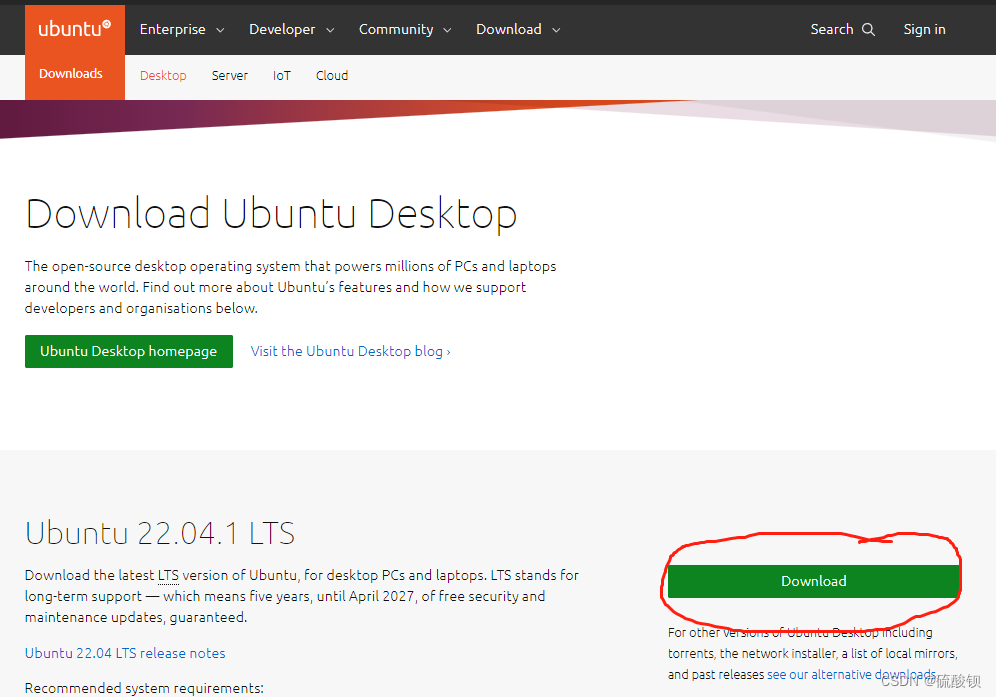Click Sign in link
This screenshot has width=996, height=697.
click(924, 29)
